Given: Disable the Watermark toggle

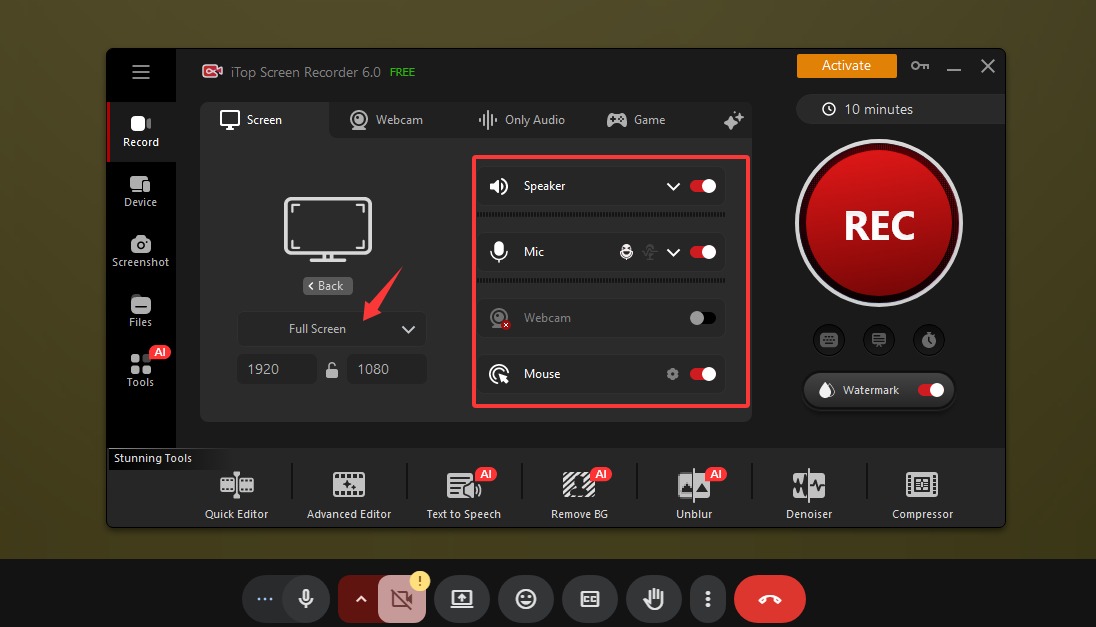Looking at the screenshot, I should [x=930, y=390].
